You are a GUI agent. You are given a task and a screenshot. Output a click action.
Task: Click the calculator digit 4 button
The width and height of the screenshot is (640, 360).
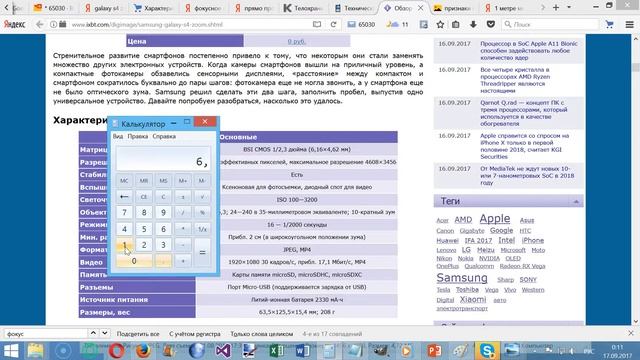124,229
